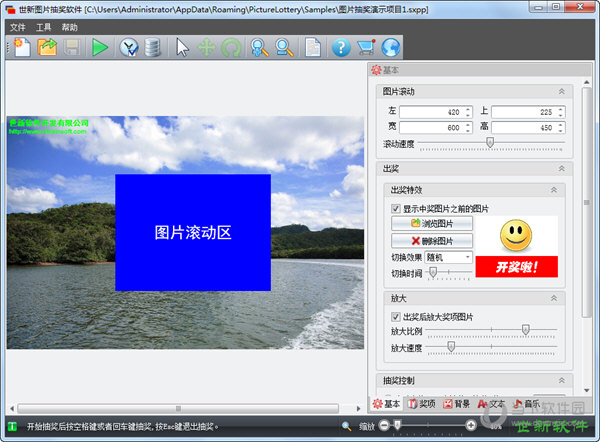This screenshot has height=442, width=600.
Task: Switch to the 奖项 tab
Action: pyautogui.click(x=421, y=404)
